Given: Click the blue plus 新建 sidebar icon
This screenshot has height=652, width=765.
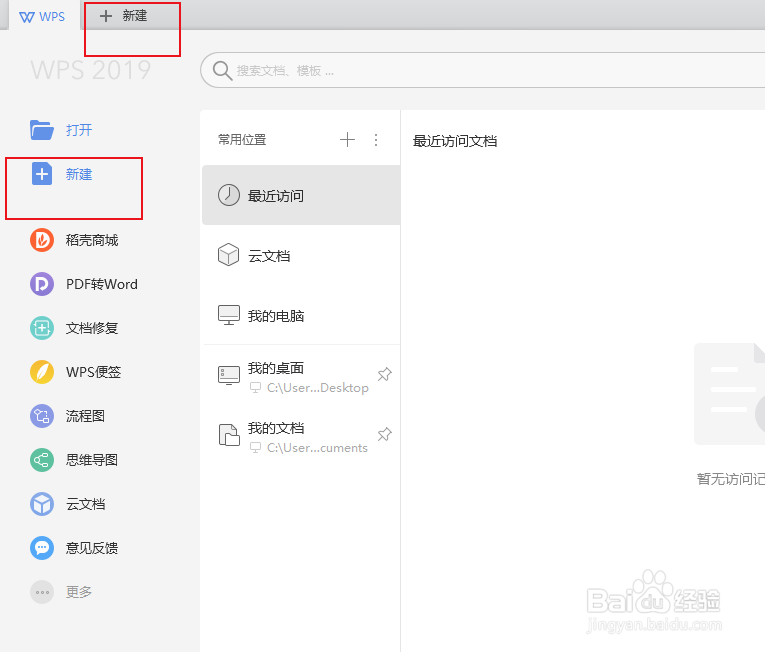Looking at the screenshot, I should 42,174.
